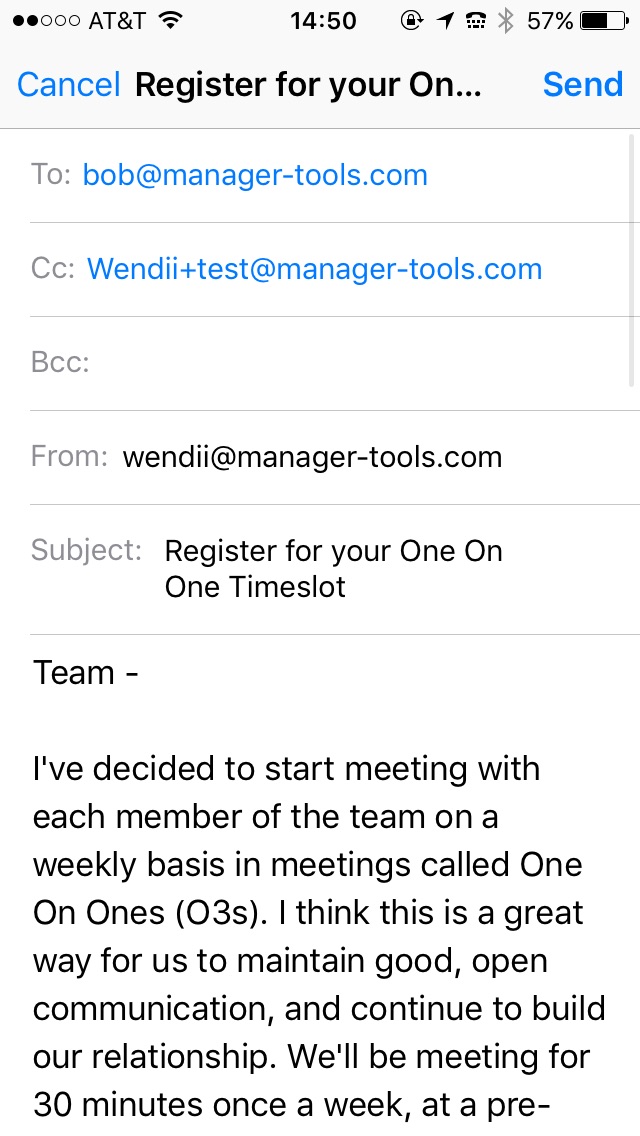
Task: Place cursor after 'Team -' greeting
Action: coord(142,673)
